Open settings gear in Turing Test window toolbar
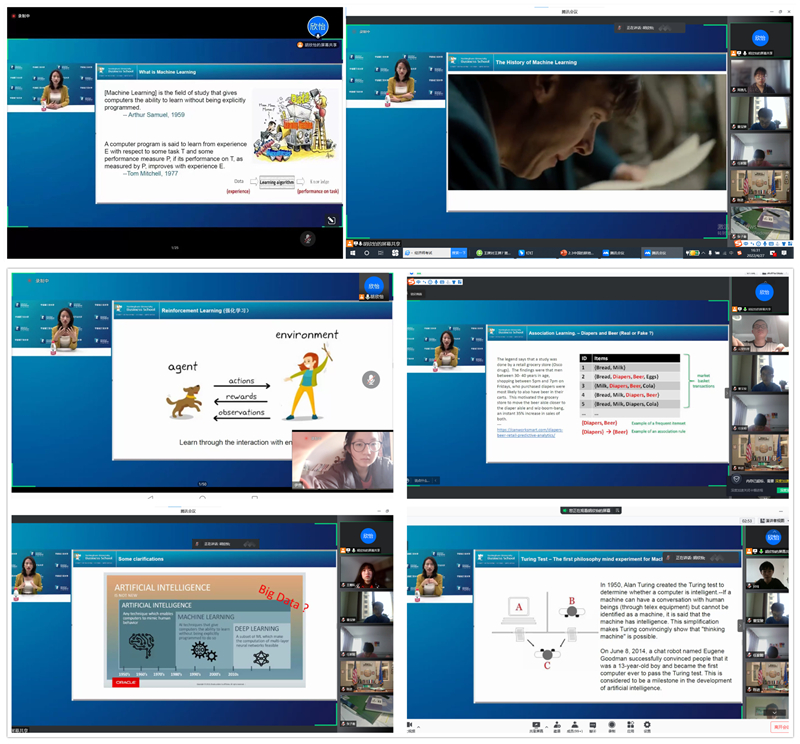 click(648, 726)
